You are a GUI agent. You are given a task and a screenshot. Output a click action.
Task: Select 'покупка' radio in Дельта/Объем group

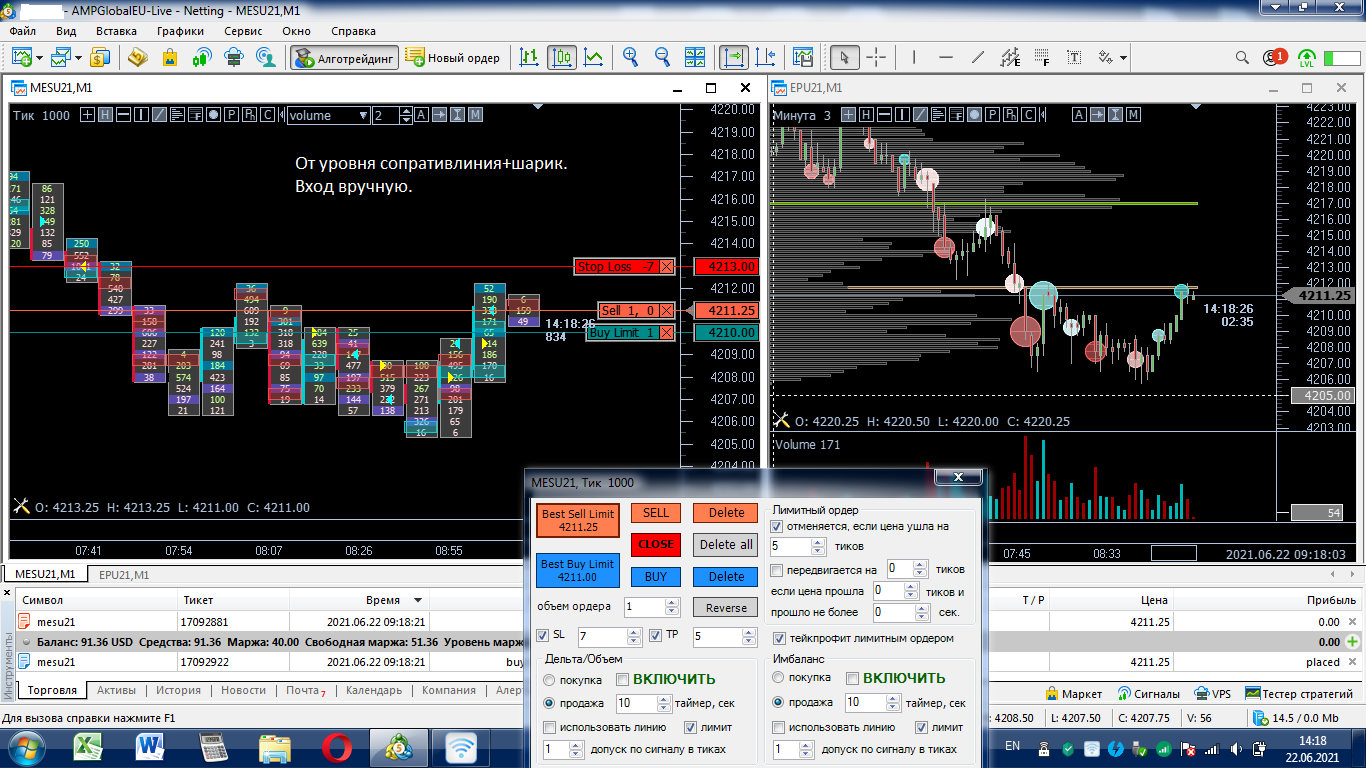pyautogui.click(x=549, y=680)
